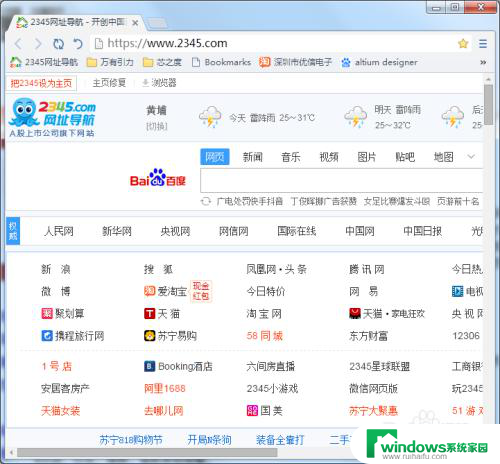Image resolution: width=500 pixels, height=464 pixels.
Task: Open 聚划算 with its pink icon
Action: click(x=63, y=314)
